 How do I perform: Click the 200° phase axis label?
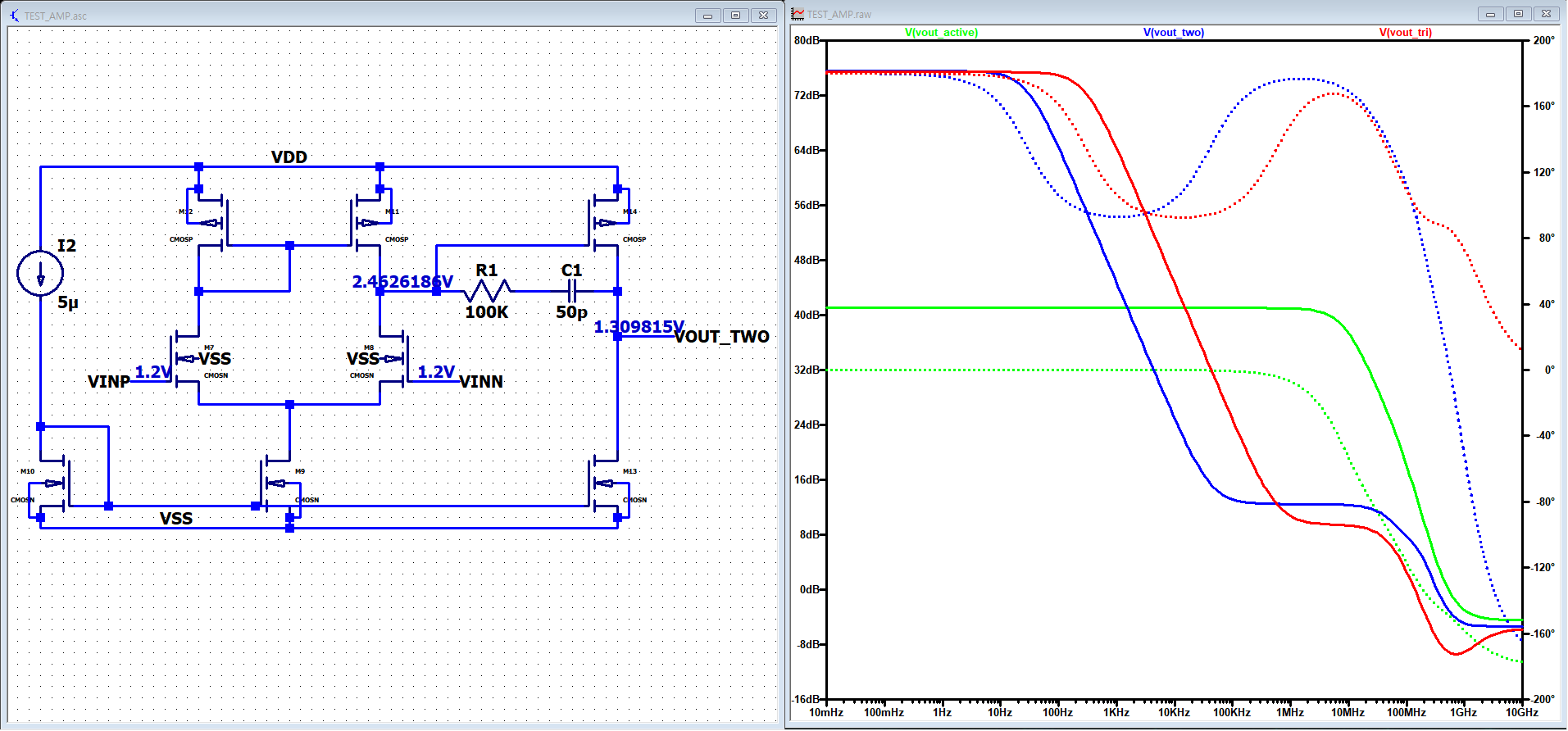1543,40
